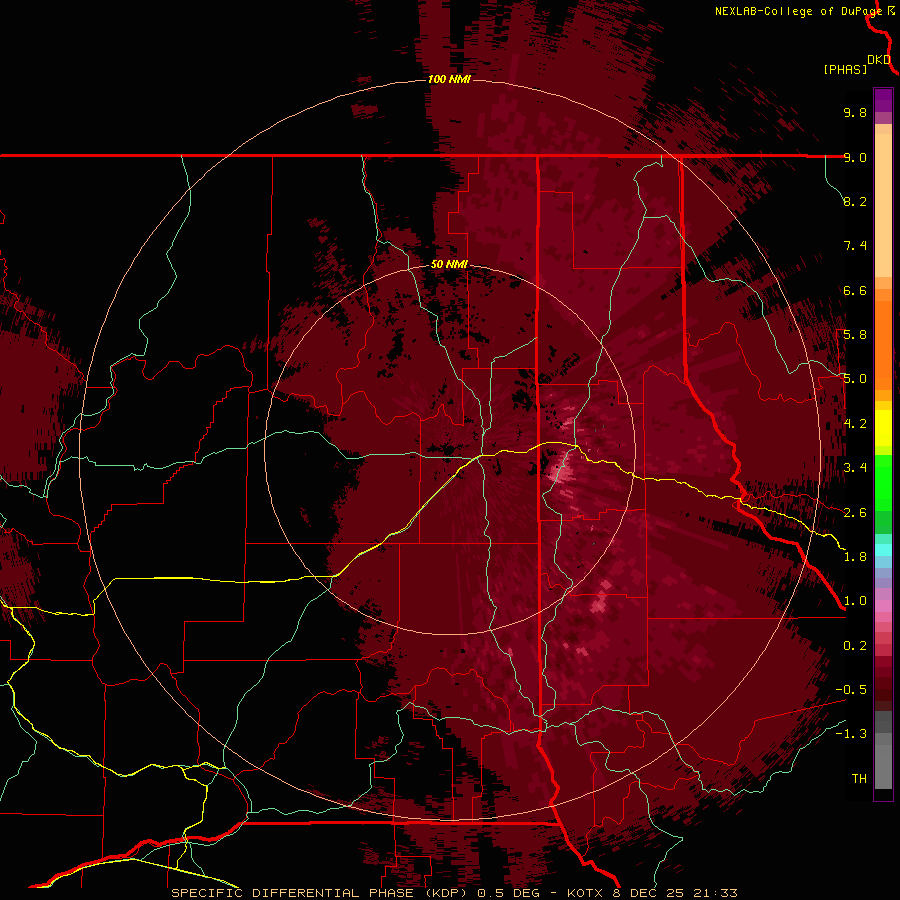Click the TH label on the scale
The height and width of the screenshot is (900, 900).
(x=859, y=779)
